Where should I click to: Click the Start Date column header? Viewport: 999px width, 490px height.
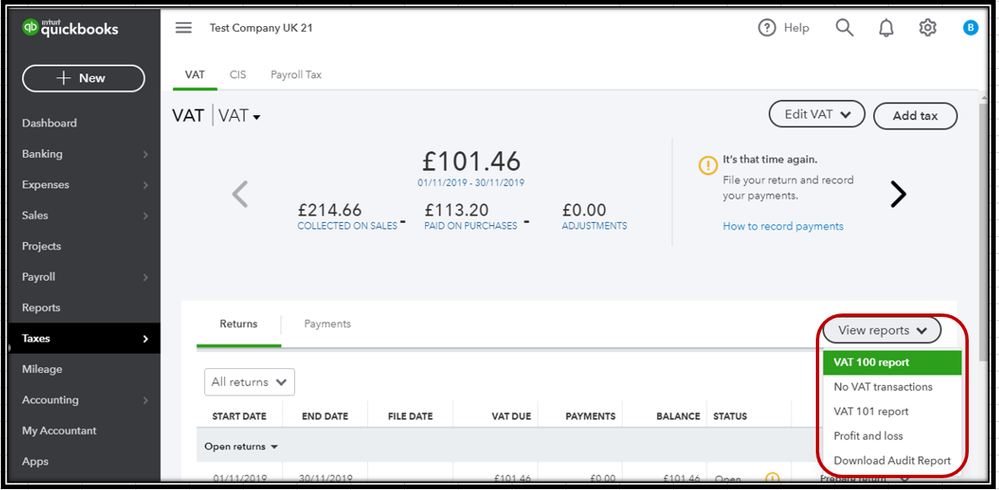239,416
